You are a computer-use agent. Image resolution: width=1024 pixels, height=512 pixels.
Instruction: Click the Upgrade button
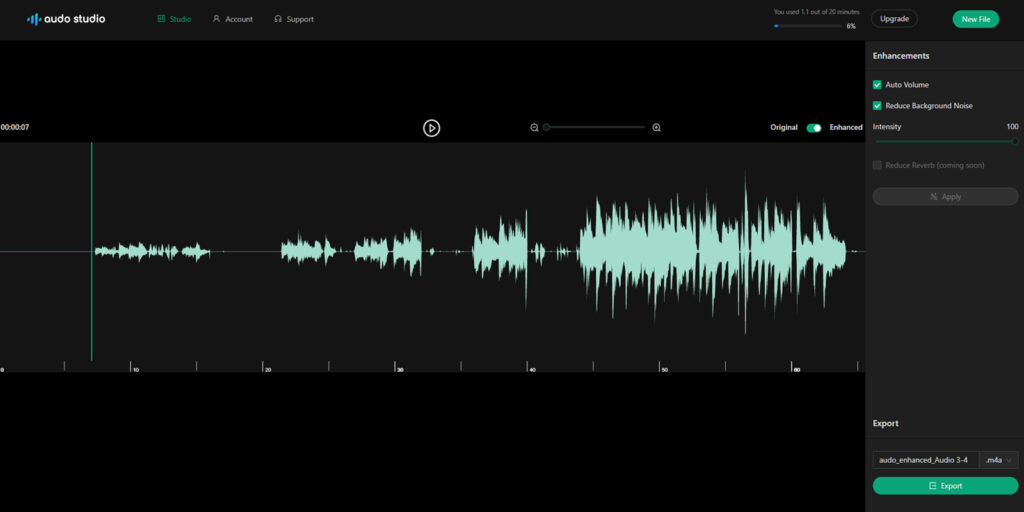[894, 19]
